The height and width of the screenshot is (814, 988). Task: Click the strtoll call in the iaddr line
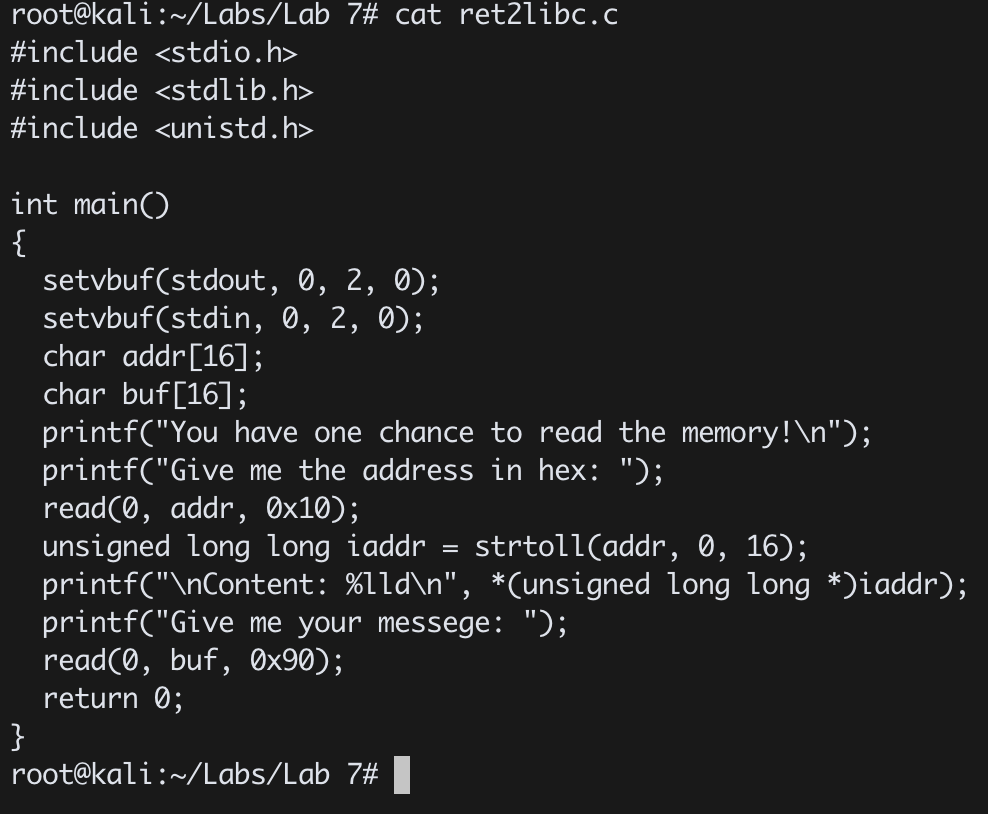coord(641,547)
